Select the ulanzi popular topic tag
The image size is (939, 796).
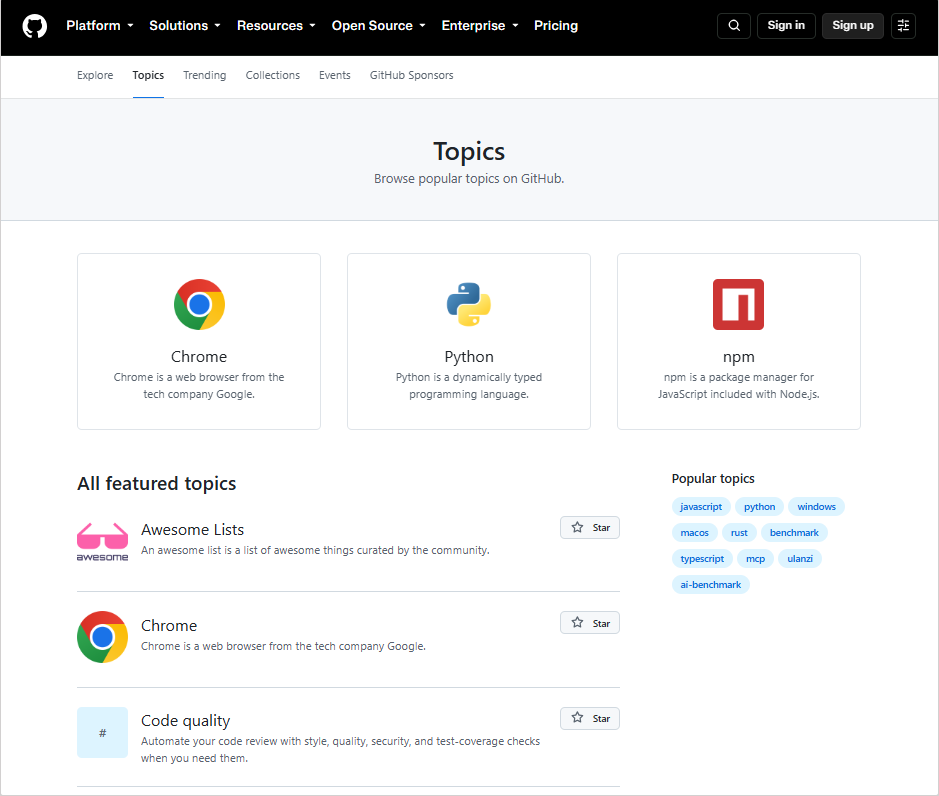799,559
